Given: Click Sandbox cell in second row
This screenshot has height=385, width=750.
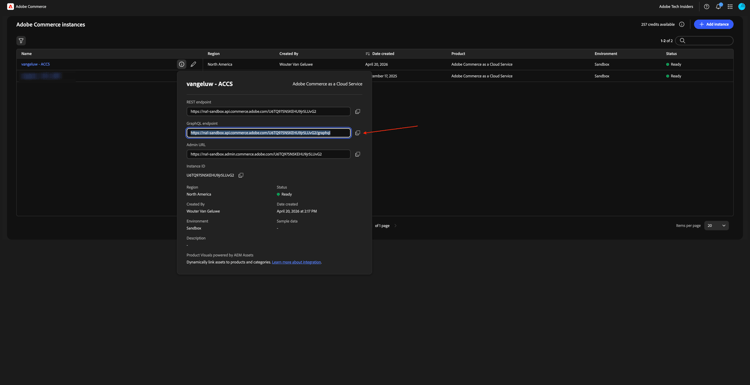Looking at the screenshot, I should click(602, 76).
